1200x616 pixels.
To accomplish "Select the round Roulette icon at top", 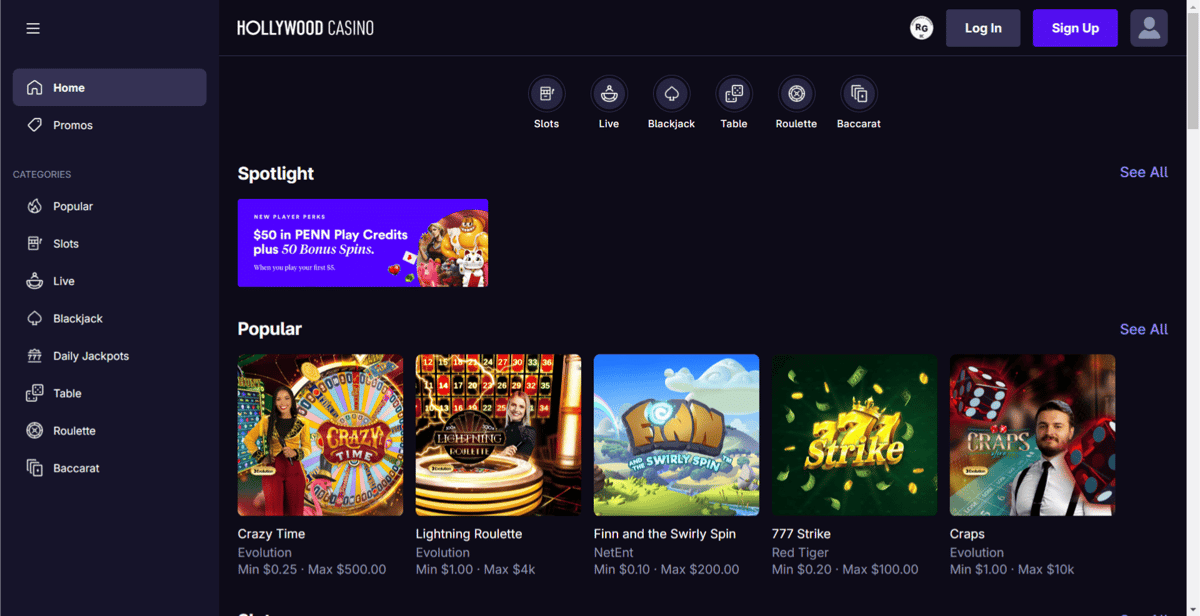I will click(x=796, y=94).
